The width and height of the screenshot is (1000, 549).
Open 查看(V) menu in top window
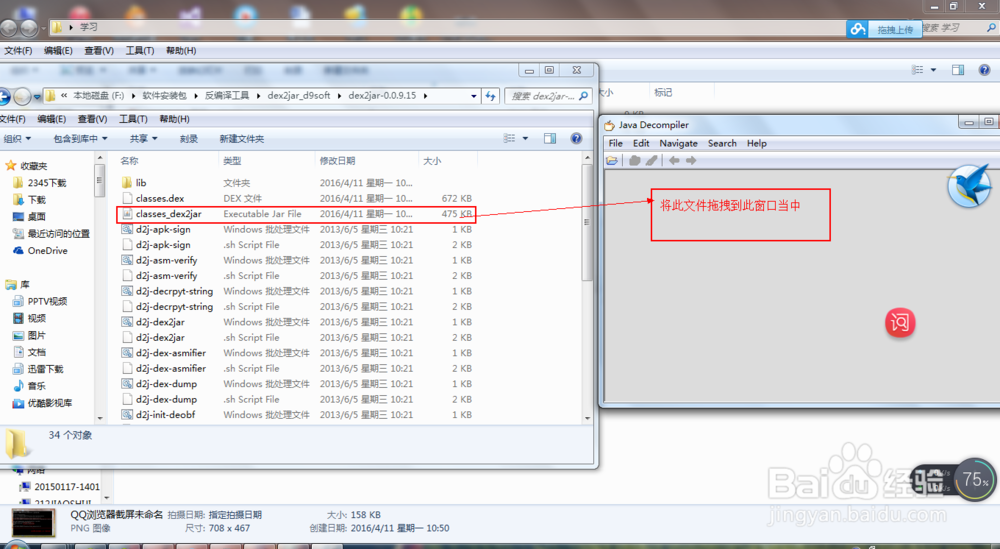click(99, 50)
